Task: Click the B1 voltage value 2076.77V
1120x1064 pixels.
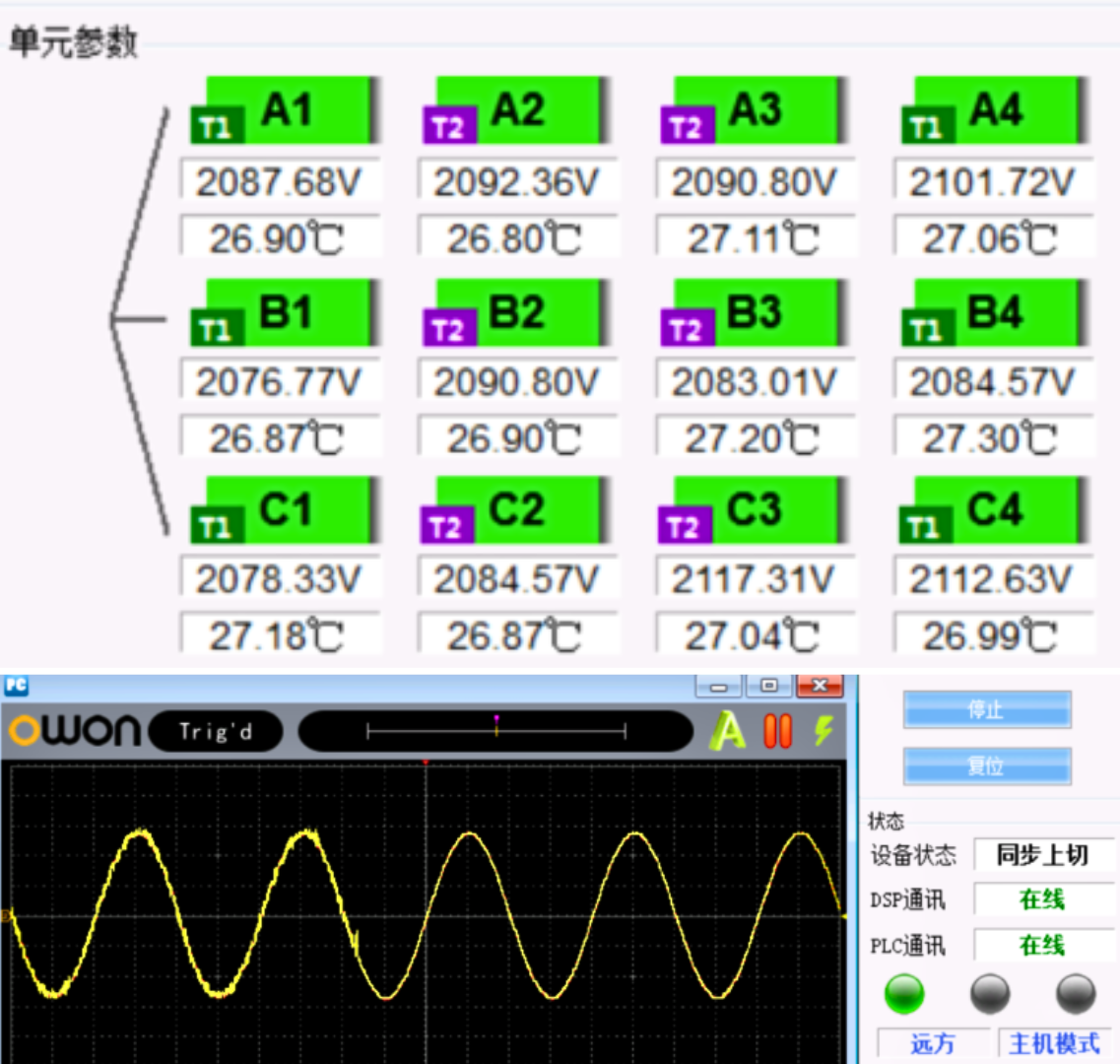Action: coord(280,381)
